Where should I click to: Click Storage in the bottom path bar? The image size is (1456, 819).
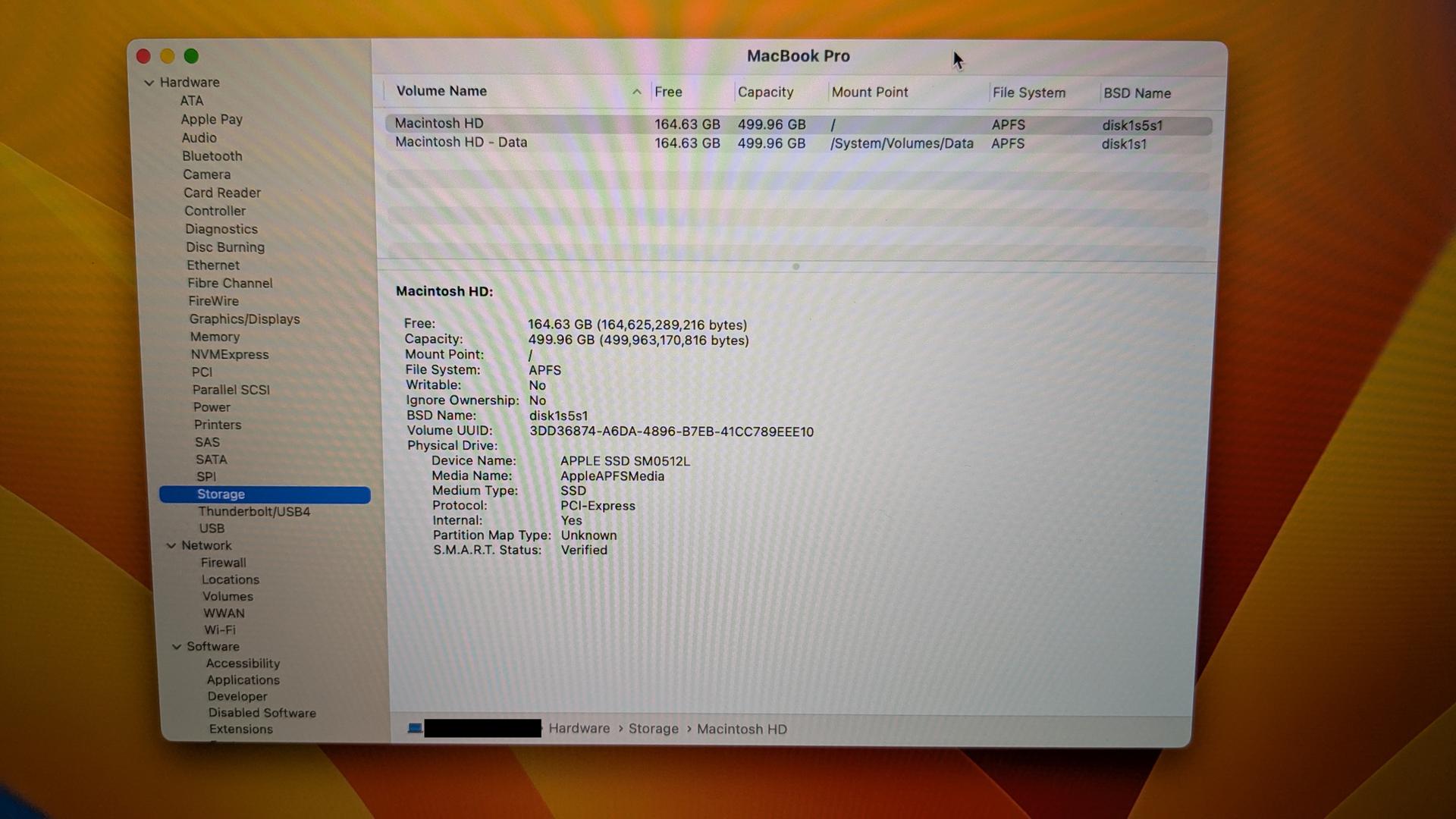[x=653, y=729]
